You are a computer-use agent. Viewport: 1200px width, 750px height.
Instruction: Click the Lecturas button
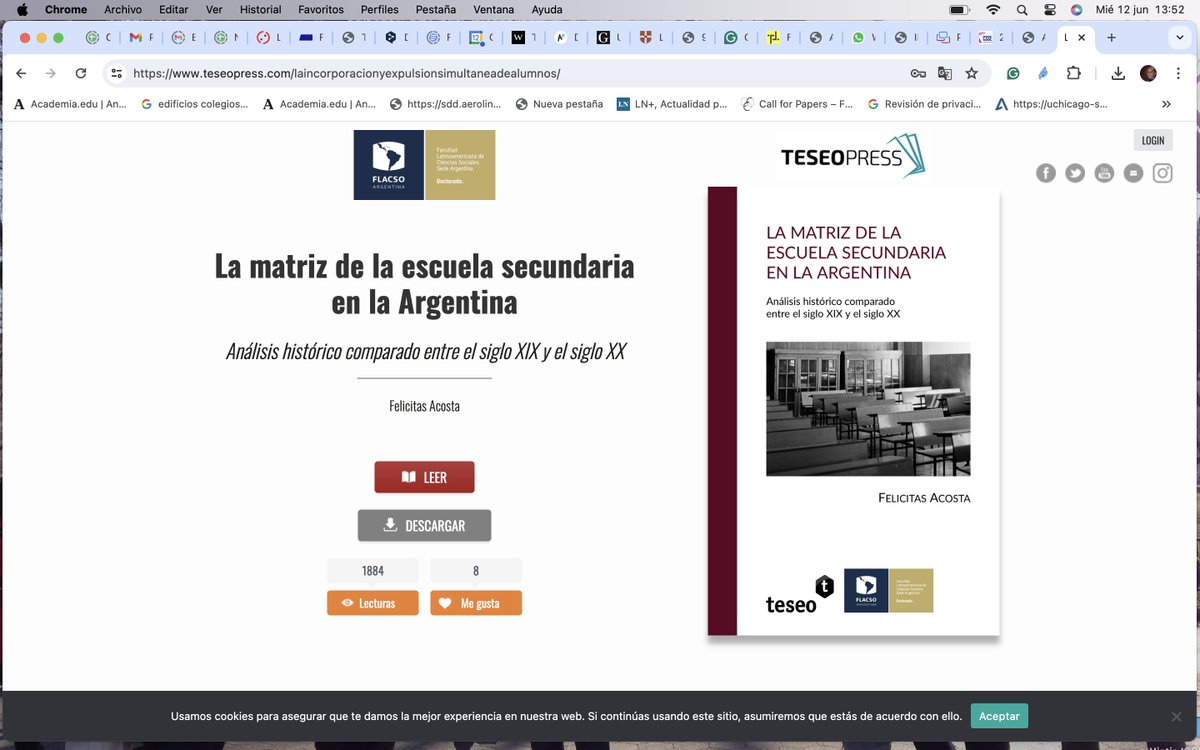pyautogui.click(x=373, y=603)
